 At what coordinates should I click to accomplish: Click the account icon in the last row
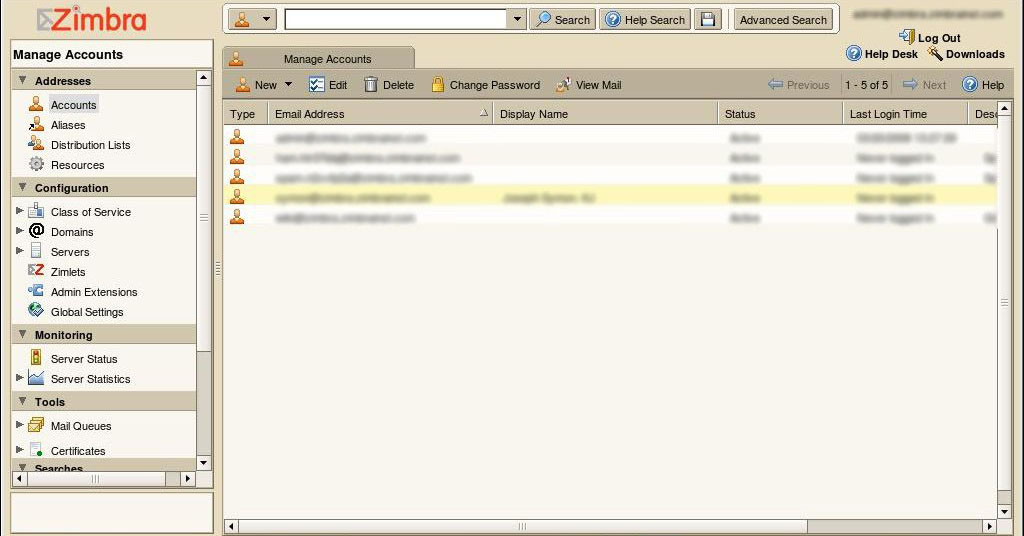coord(237,217)
